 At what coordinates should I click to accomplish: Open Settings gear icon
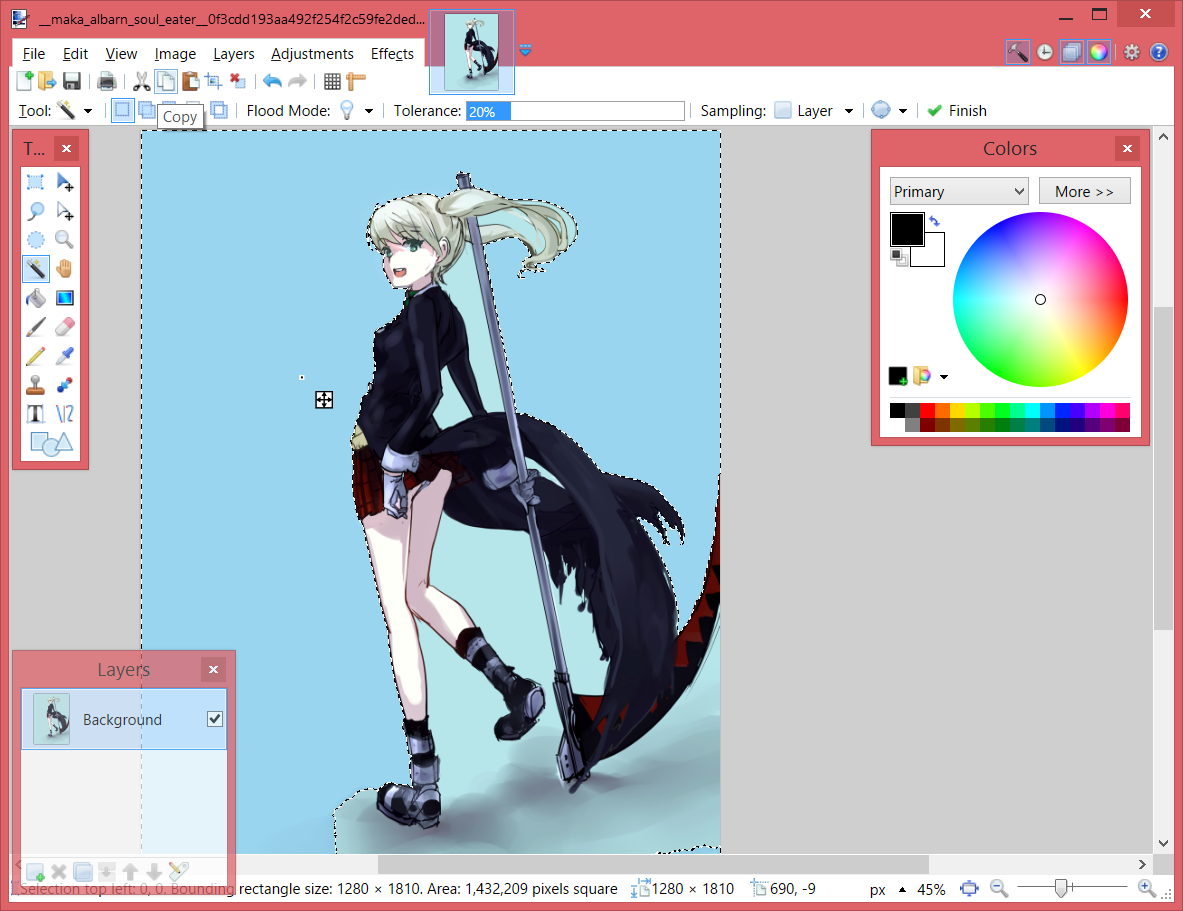click(x=1131, y=52)
